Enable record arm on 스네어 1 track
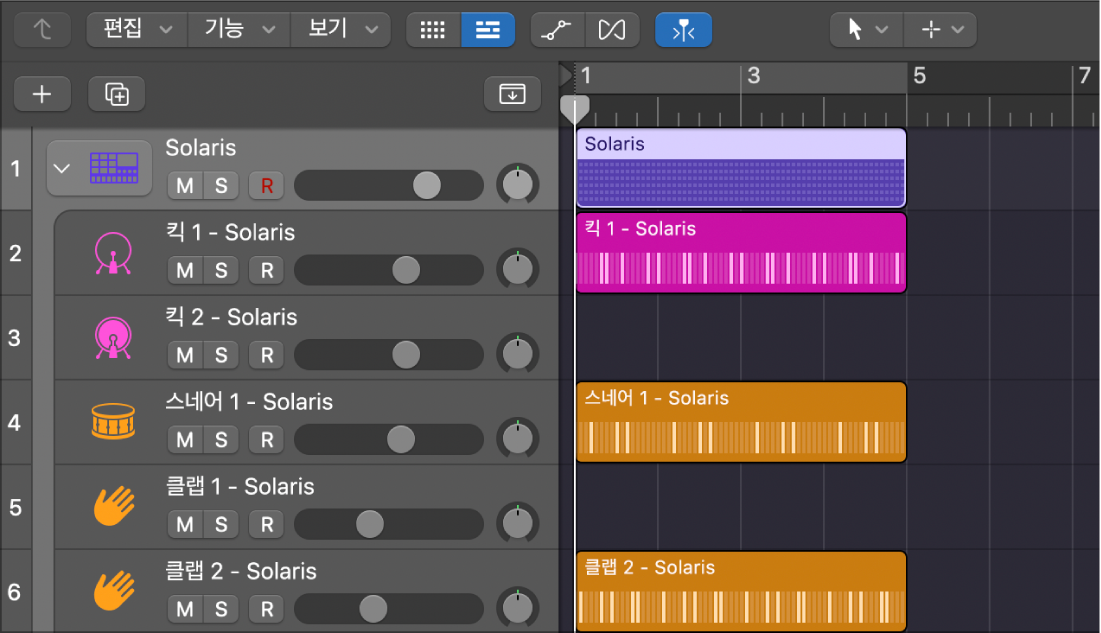 tap(266, 440)
